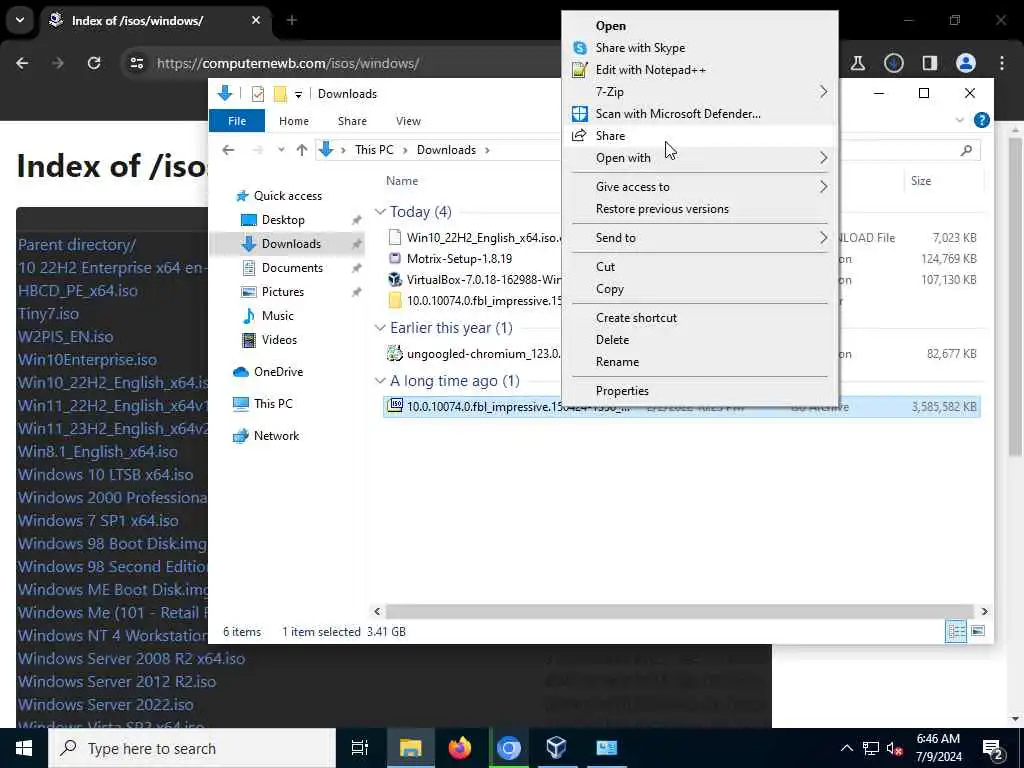Click the Task View taskbar button
This screenshot has width=1024, height=768.
point(360,748)
